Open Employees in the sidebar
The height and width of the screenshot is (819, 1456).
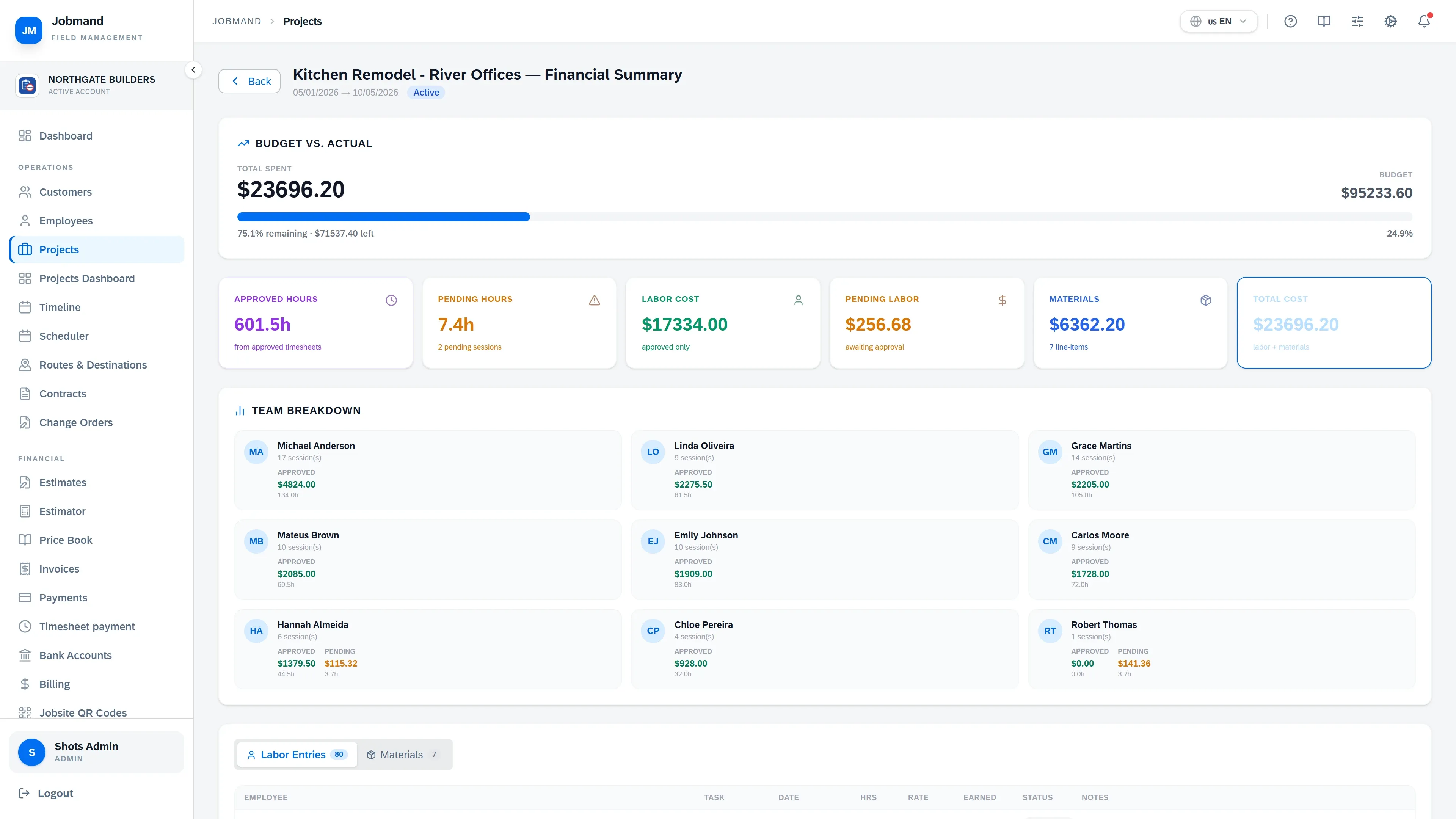97,221
